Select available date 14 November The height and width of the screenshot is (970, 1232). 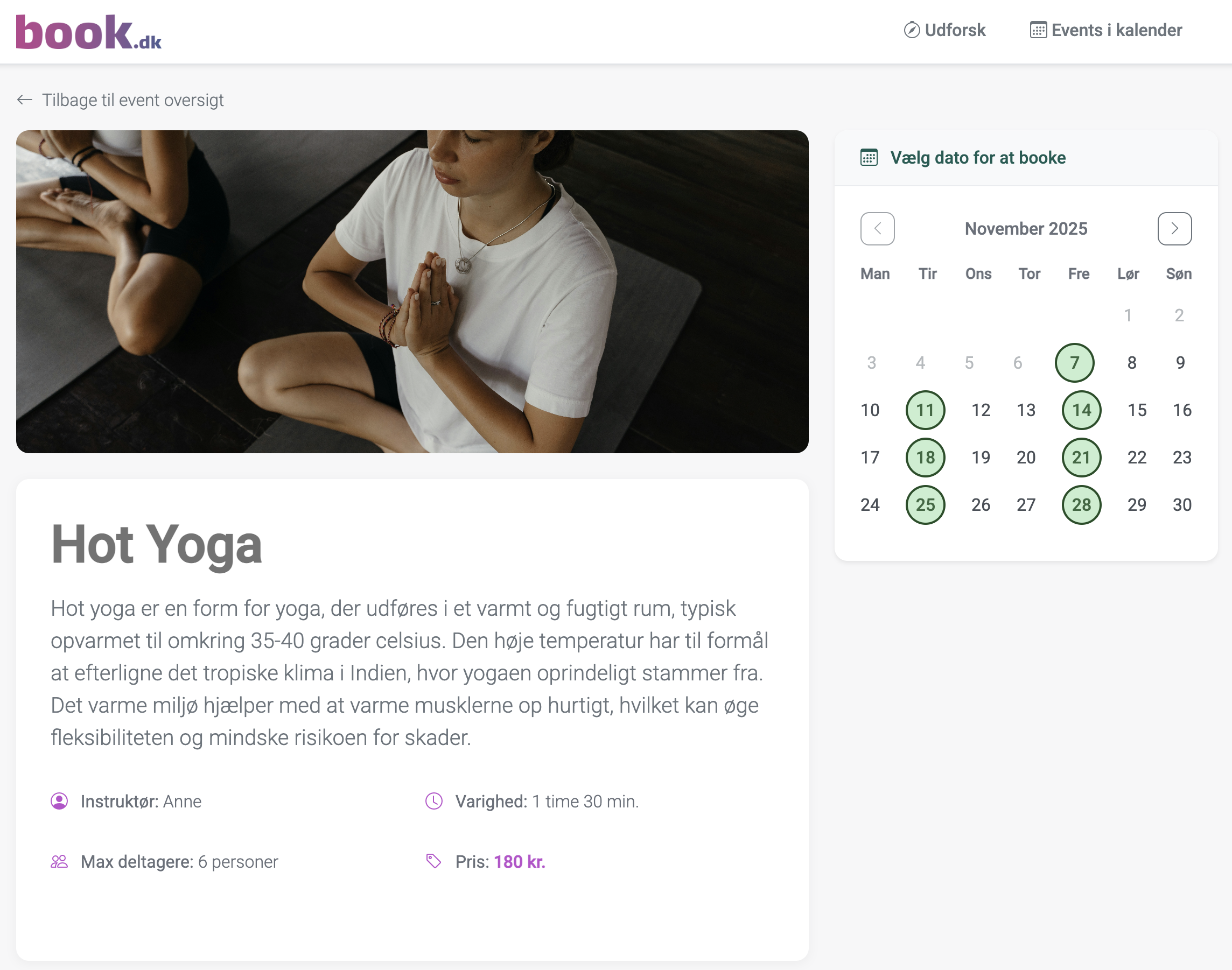[x=1081, y=410]
